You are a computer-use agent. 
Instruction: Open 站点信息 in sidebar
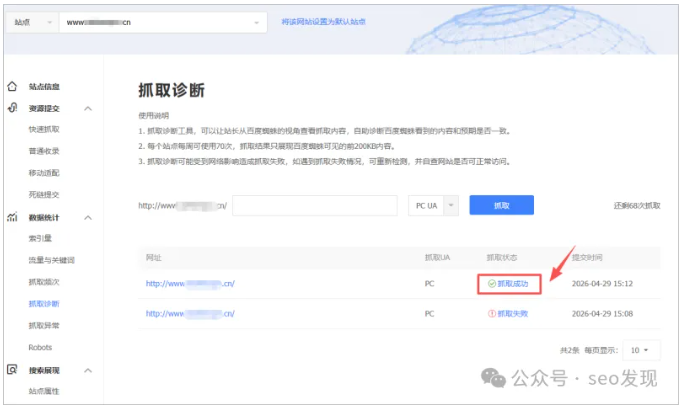[44, 87]
